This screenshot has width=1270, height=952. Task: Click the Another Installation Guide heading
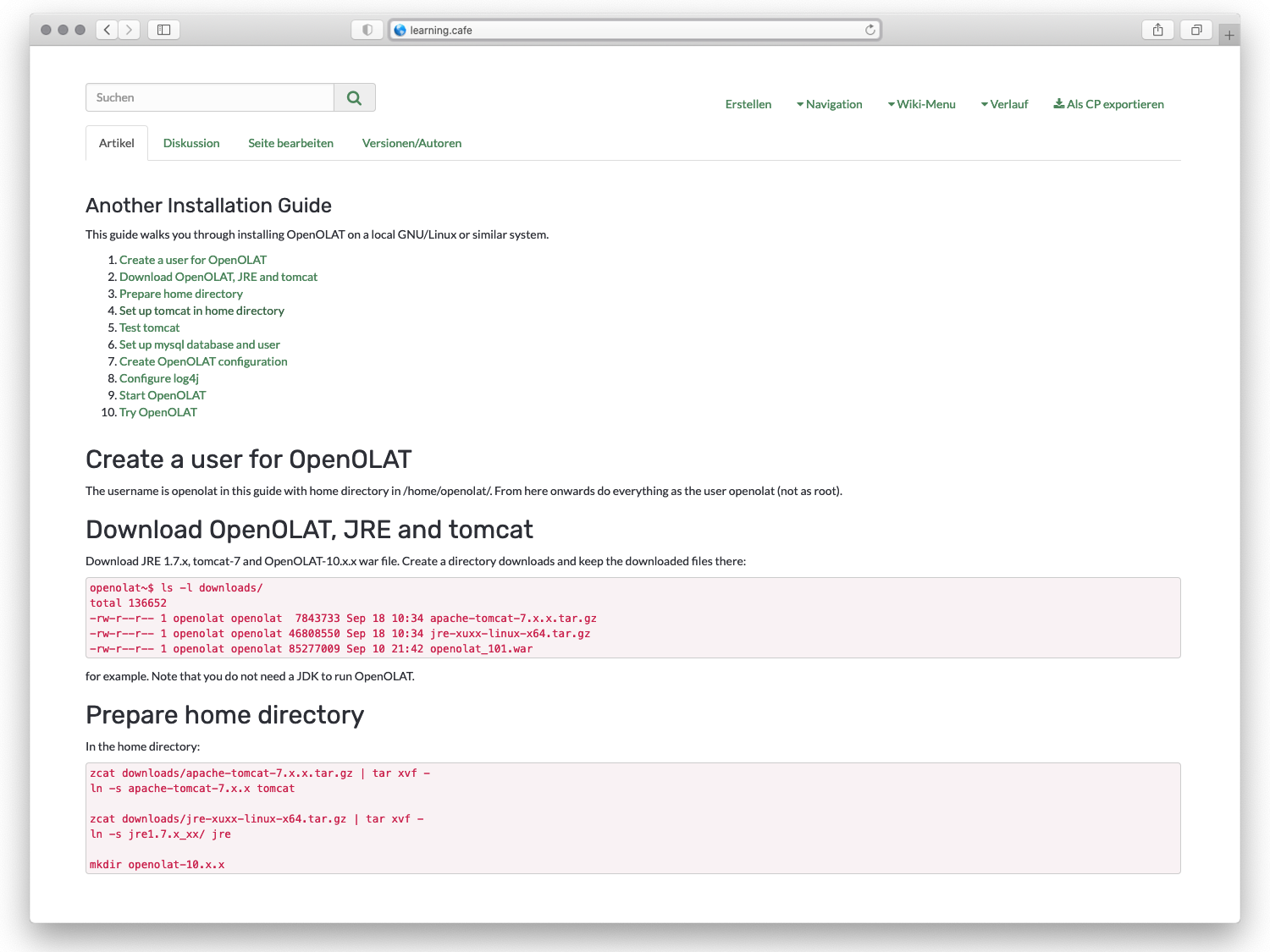[x=208, y=206]
